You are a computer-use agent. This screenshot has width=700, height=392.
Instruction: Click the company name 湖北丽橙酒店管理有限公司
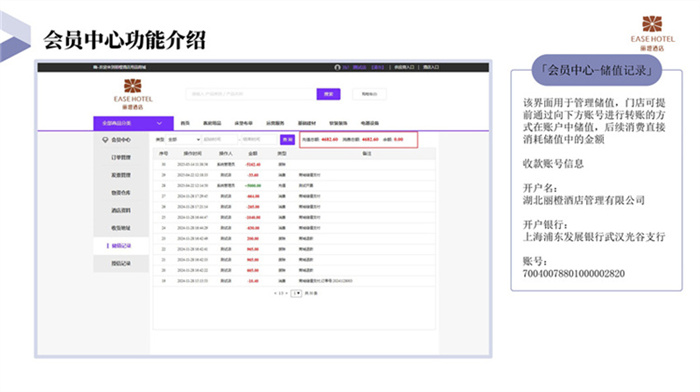tap(584, 200)
